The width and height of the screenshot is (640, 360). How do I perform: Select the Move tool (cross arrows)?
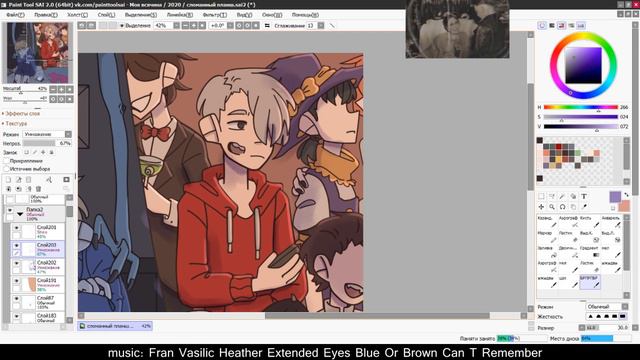coord(541,207)
